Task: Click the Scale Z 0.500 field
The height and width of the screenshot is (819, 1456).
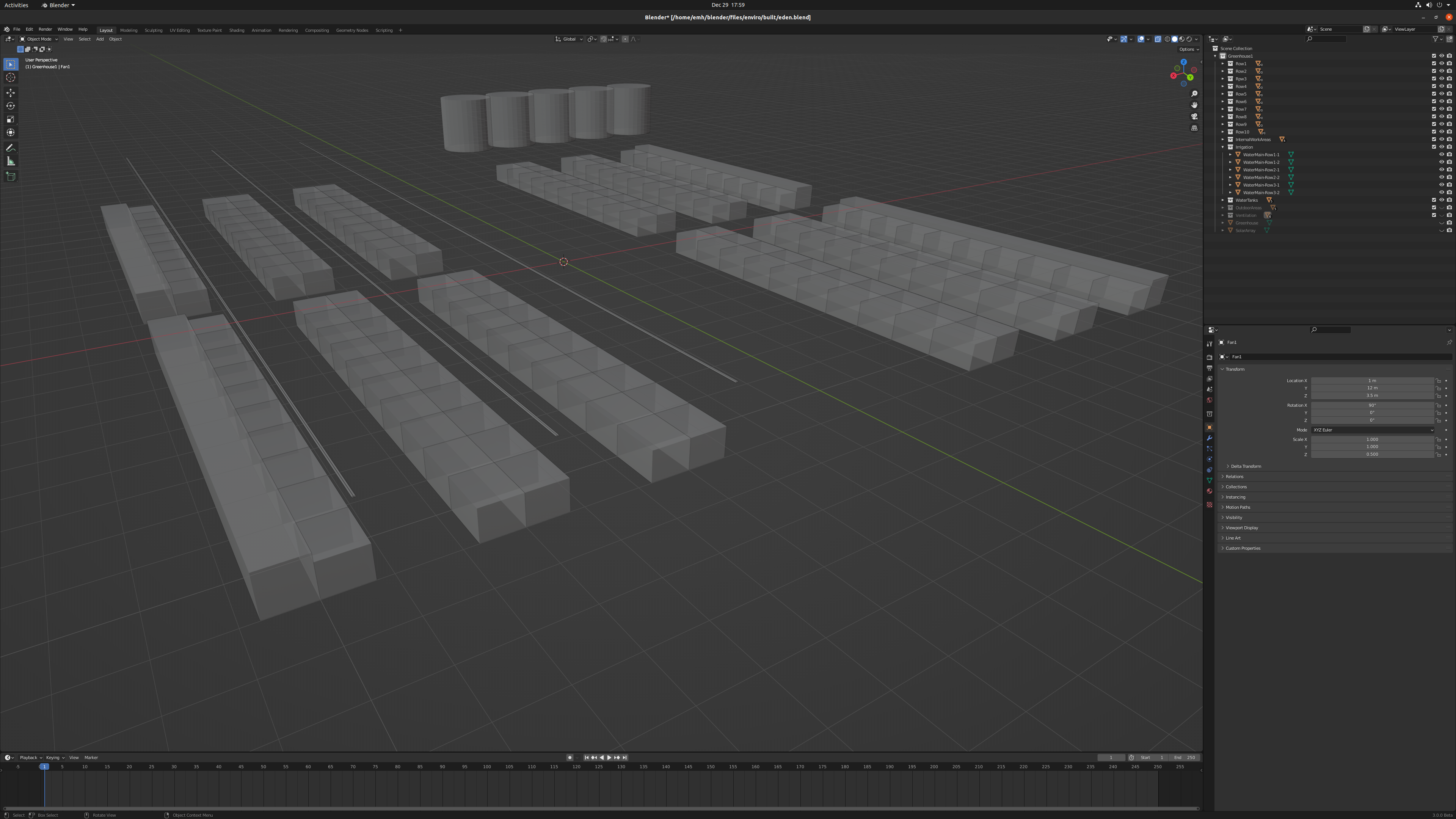Action: click(1372, 455)
